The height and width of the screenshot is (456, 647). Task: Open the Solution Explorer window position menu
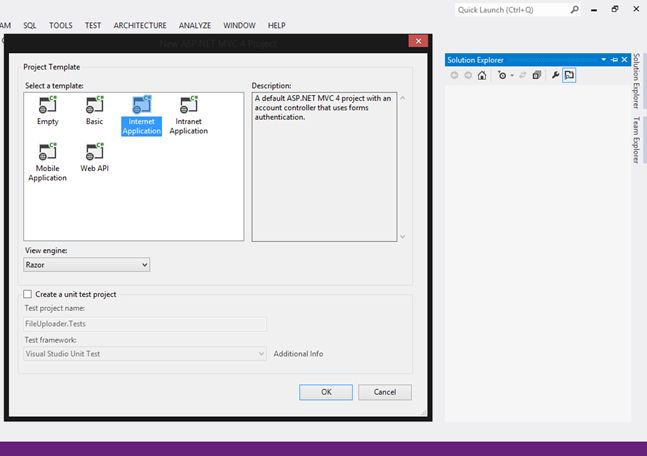click(604, 60)
